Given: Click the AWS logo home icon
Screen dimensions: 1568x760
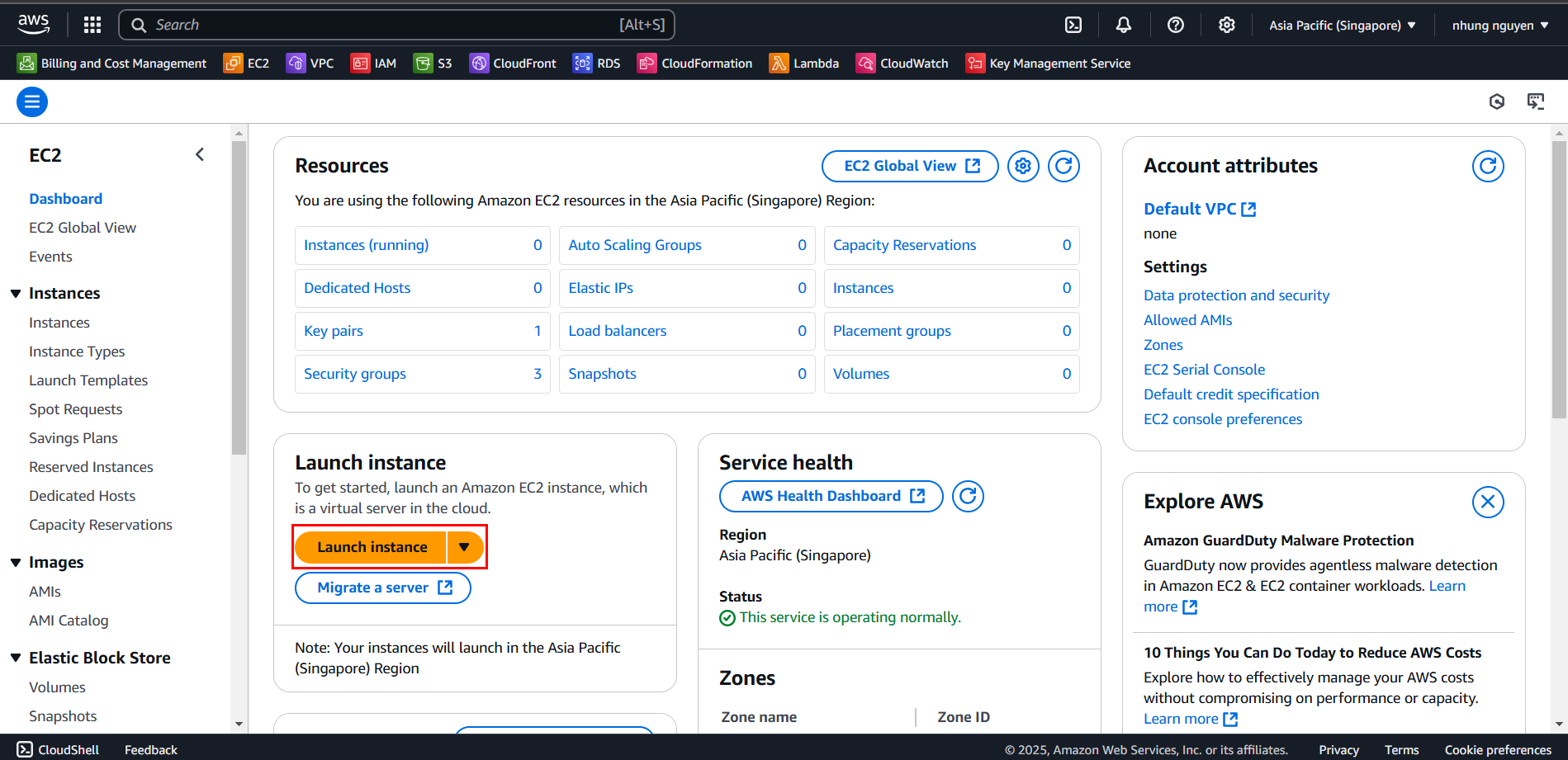Looking at the screenshot, I should [34, 25].
